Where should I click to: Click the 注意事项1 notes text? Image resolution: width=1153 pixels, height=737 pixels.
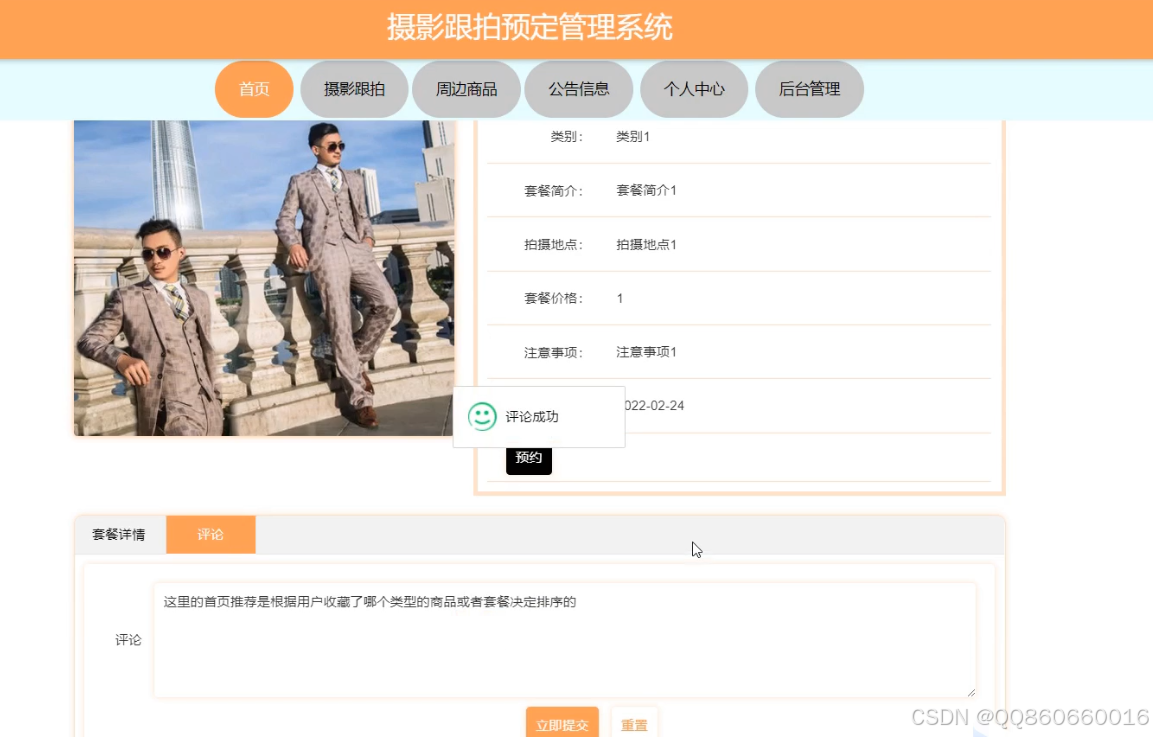pyautogui.click(x=650, y=352)
